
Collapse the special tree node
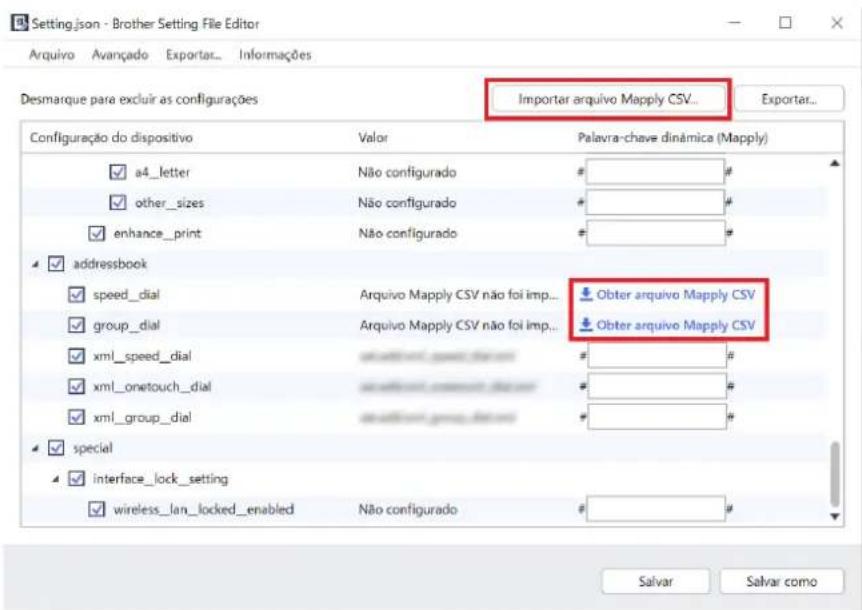(35, 448)
